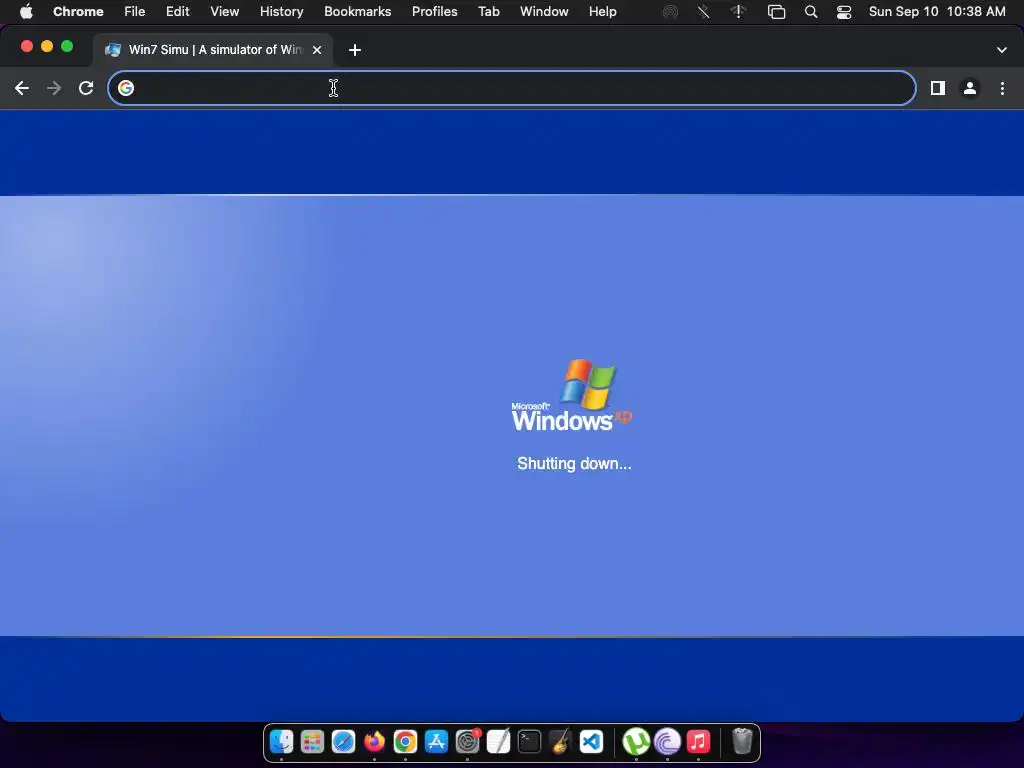Focus the Chrome address bar
The image size is (1024, 768).
coord(512,88)
